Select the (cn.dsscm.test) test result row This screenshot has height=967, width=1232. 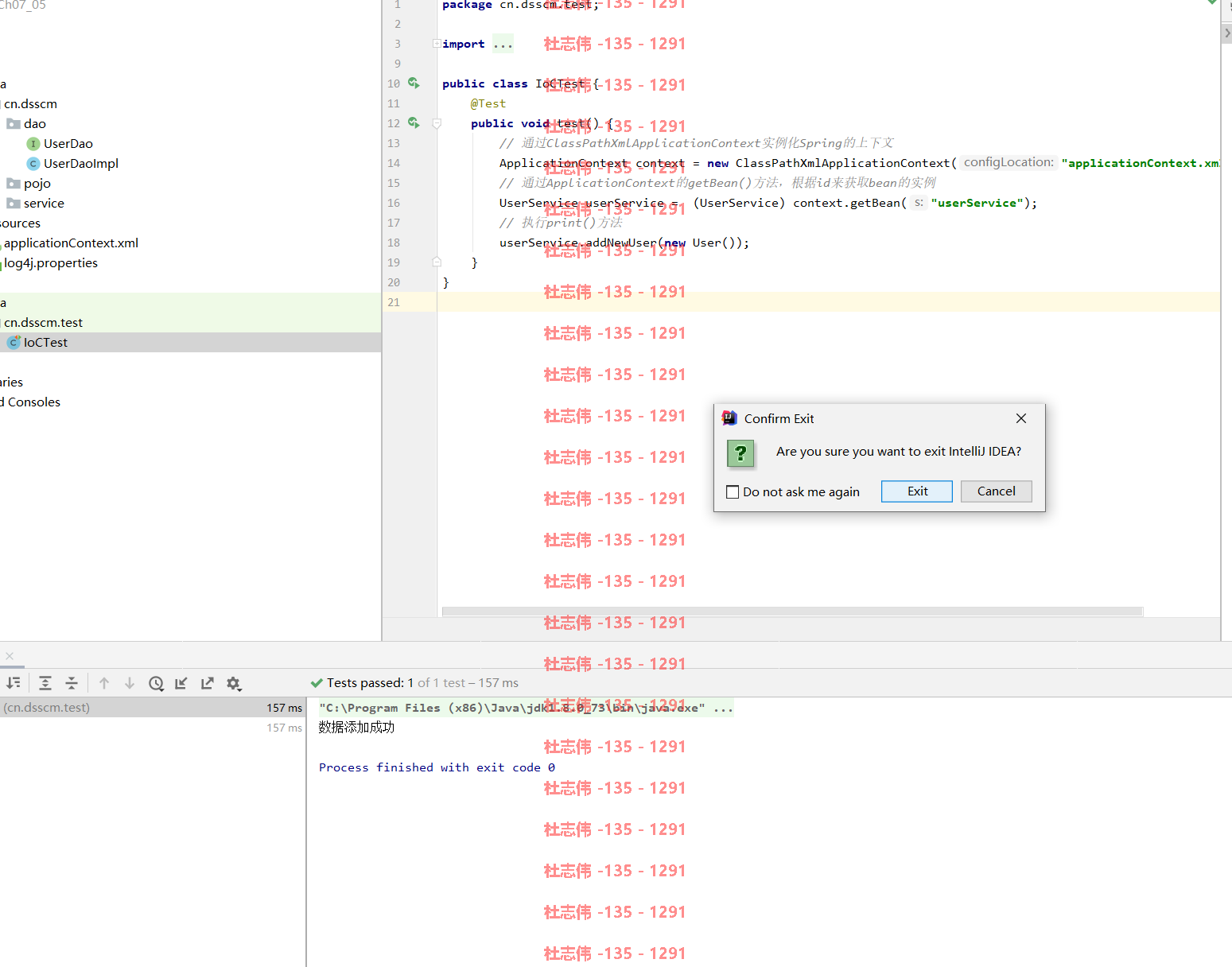tap(153, 708)
